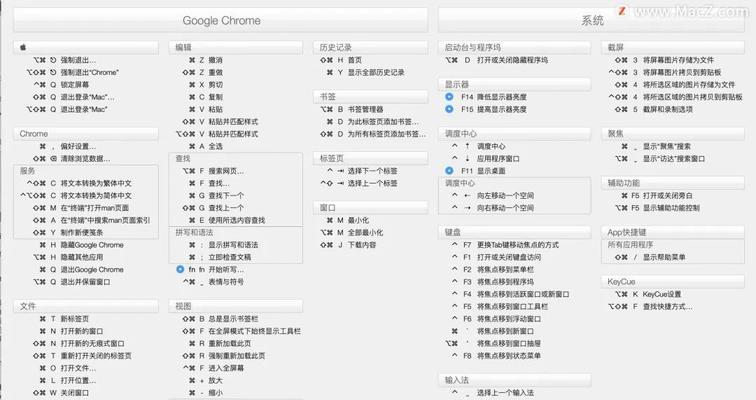This screenshot has width=756, height=400.
Task: Click 打开新的无痕式窗口 row
Action: [78, 343]
